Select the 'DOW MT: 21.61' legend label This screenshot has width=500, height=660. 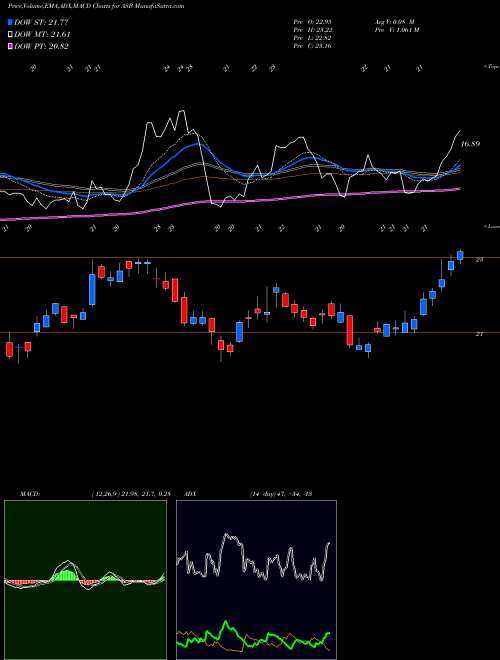[43, 35]
